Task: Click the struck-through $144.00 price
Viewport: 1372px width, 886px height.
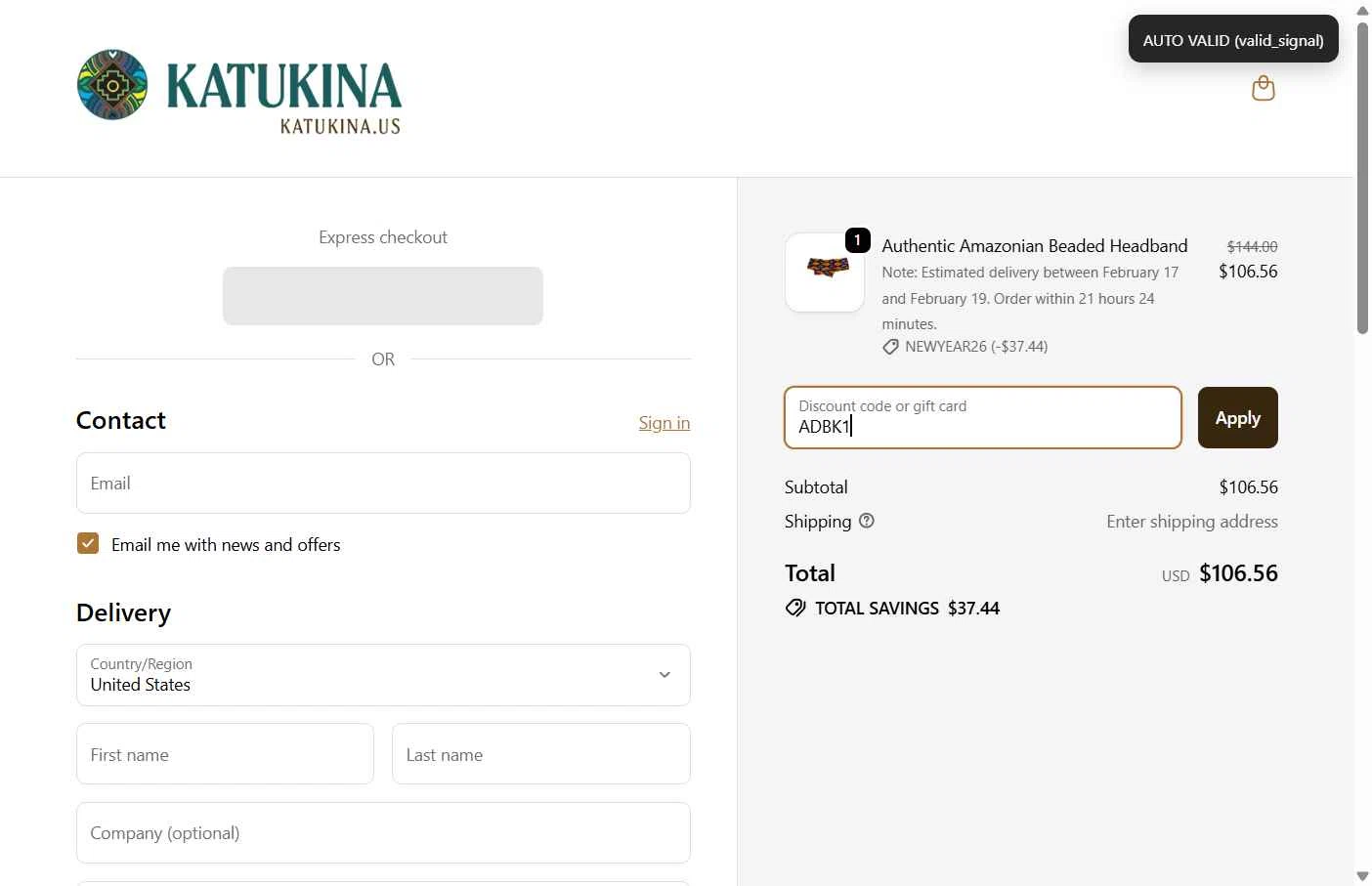Action: point(1252,247)
